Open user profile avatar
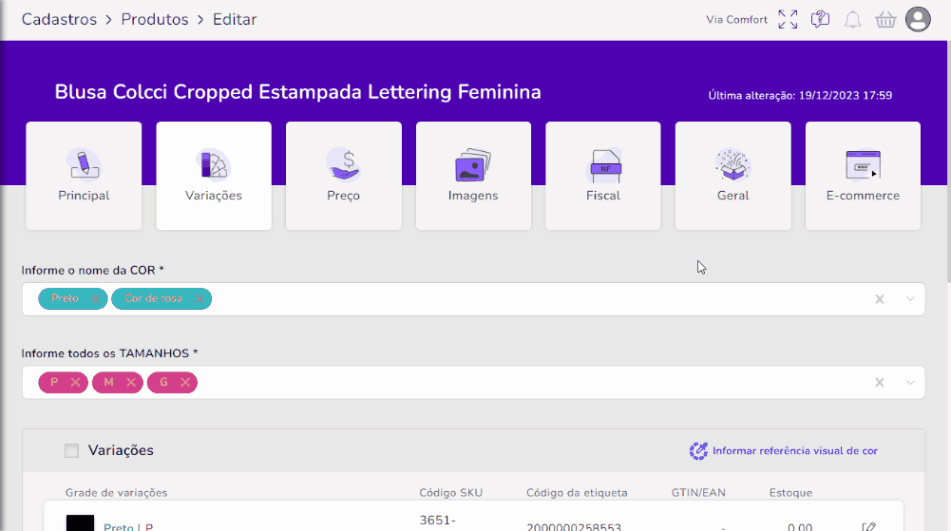The image size is (951, 531). (x=918, y=19)
